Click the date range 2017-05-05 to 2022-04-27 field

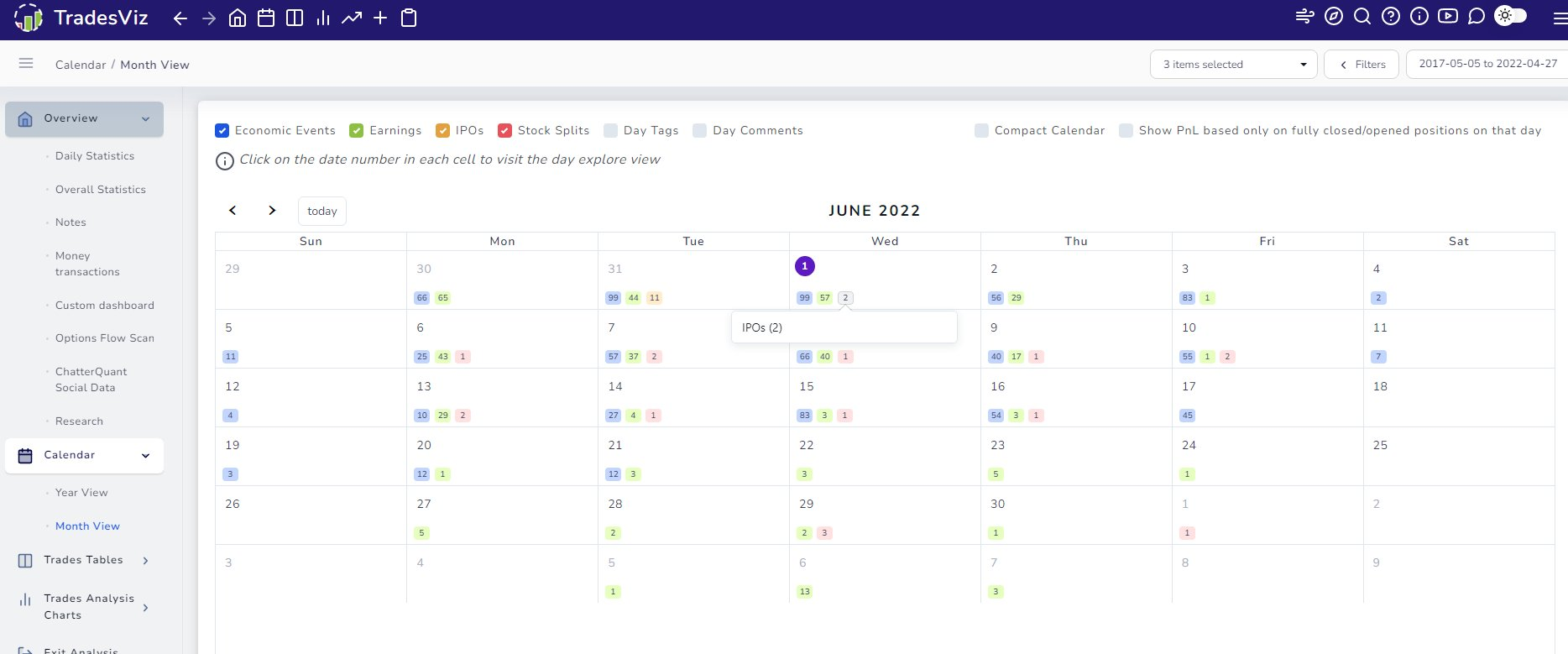pyautogui.click(x=1487, y=64)
